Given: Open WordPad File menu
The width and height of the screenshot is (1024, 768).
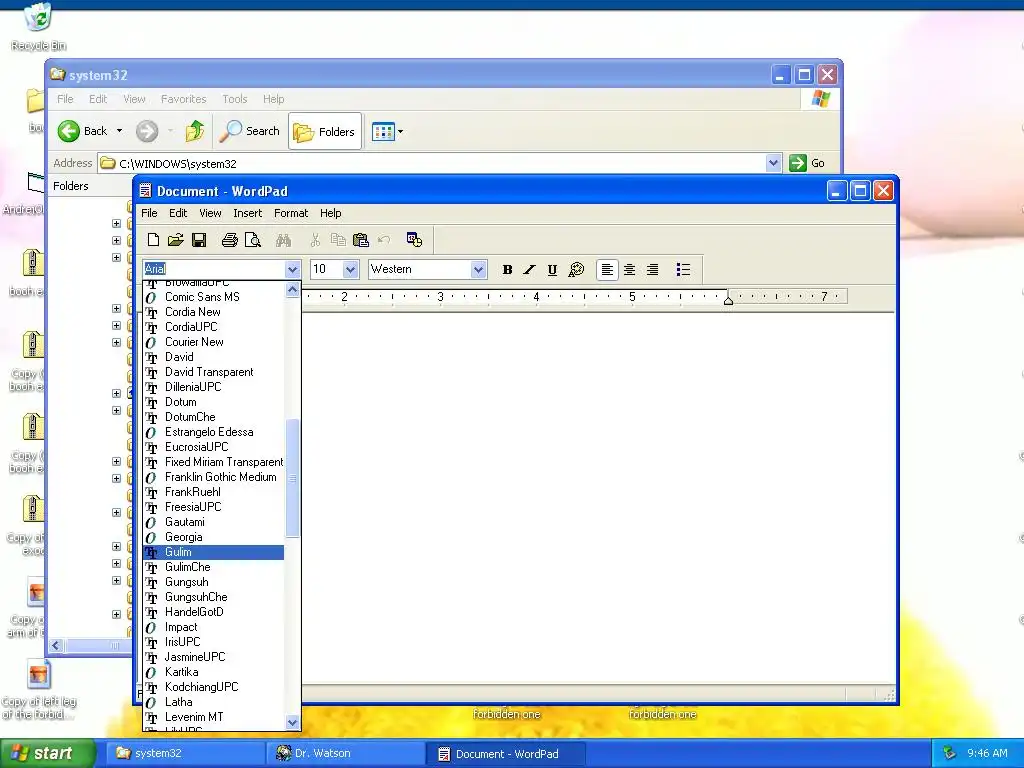Looking at the screenshot, I should [149, 213].
